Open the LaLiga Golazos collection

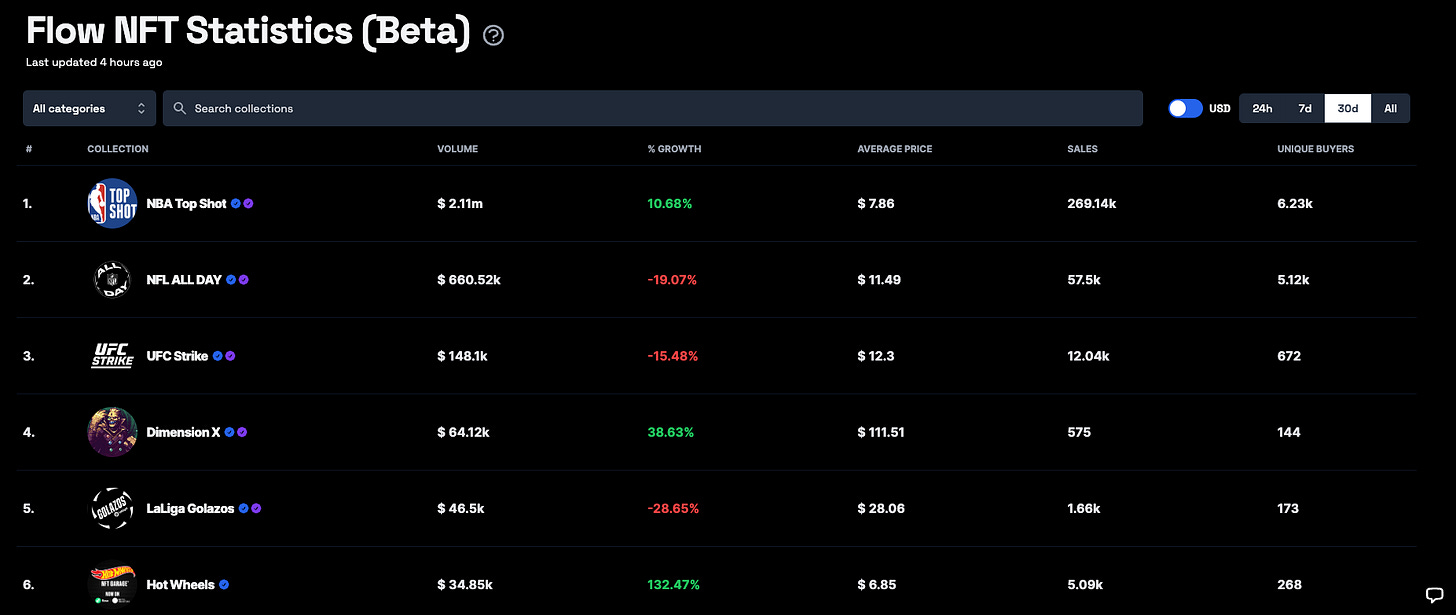tap(190, 508)
